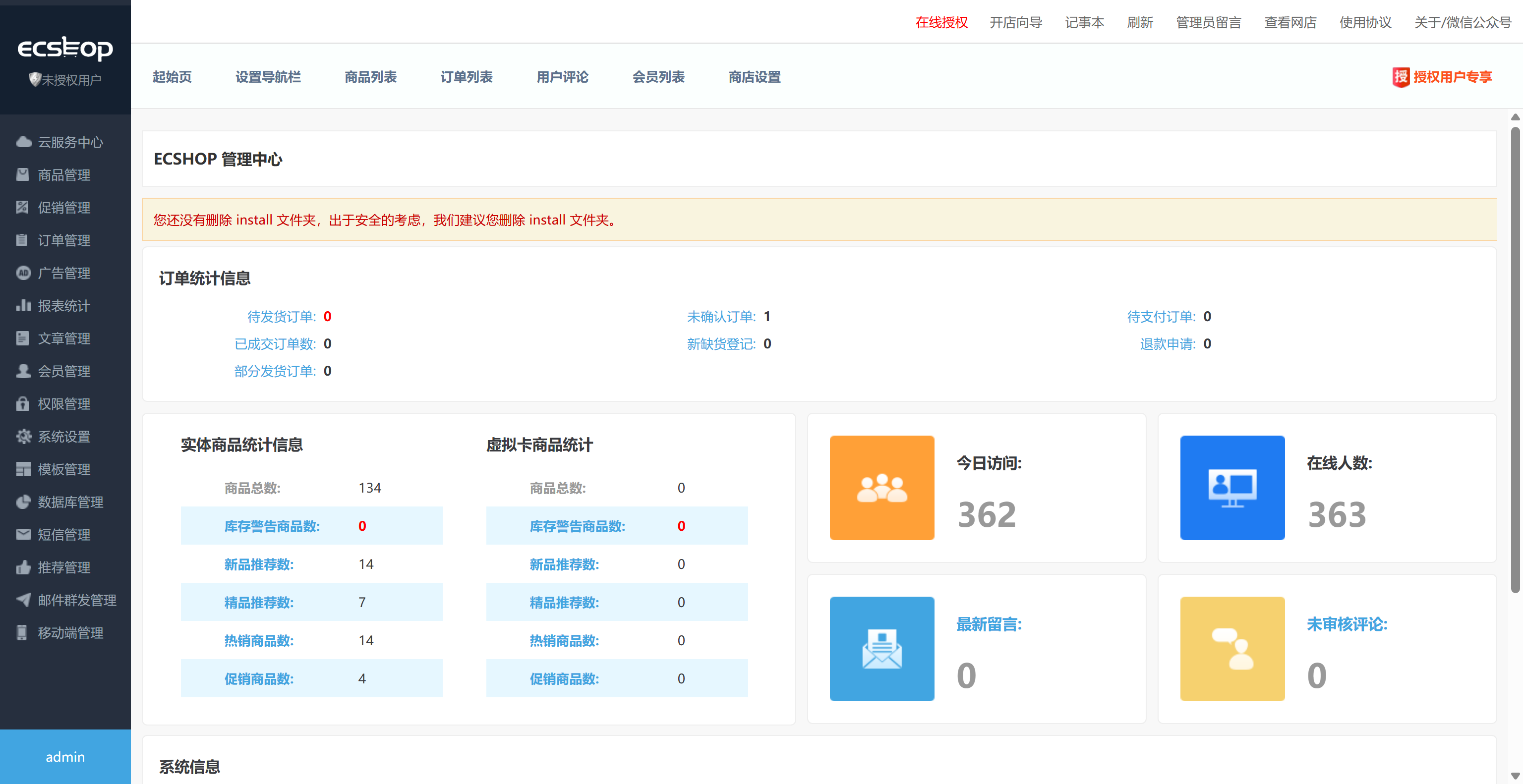This screenshot has height=784, width=1523.
Task: Click 虚拟卡 新品推荐数 link
Action: coord(565,564)
